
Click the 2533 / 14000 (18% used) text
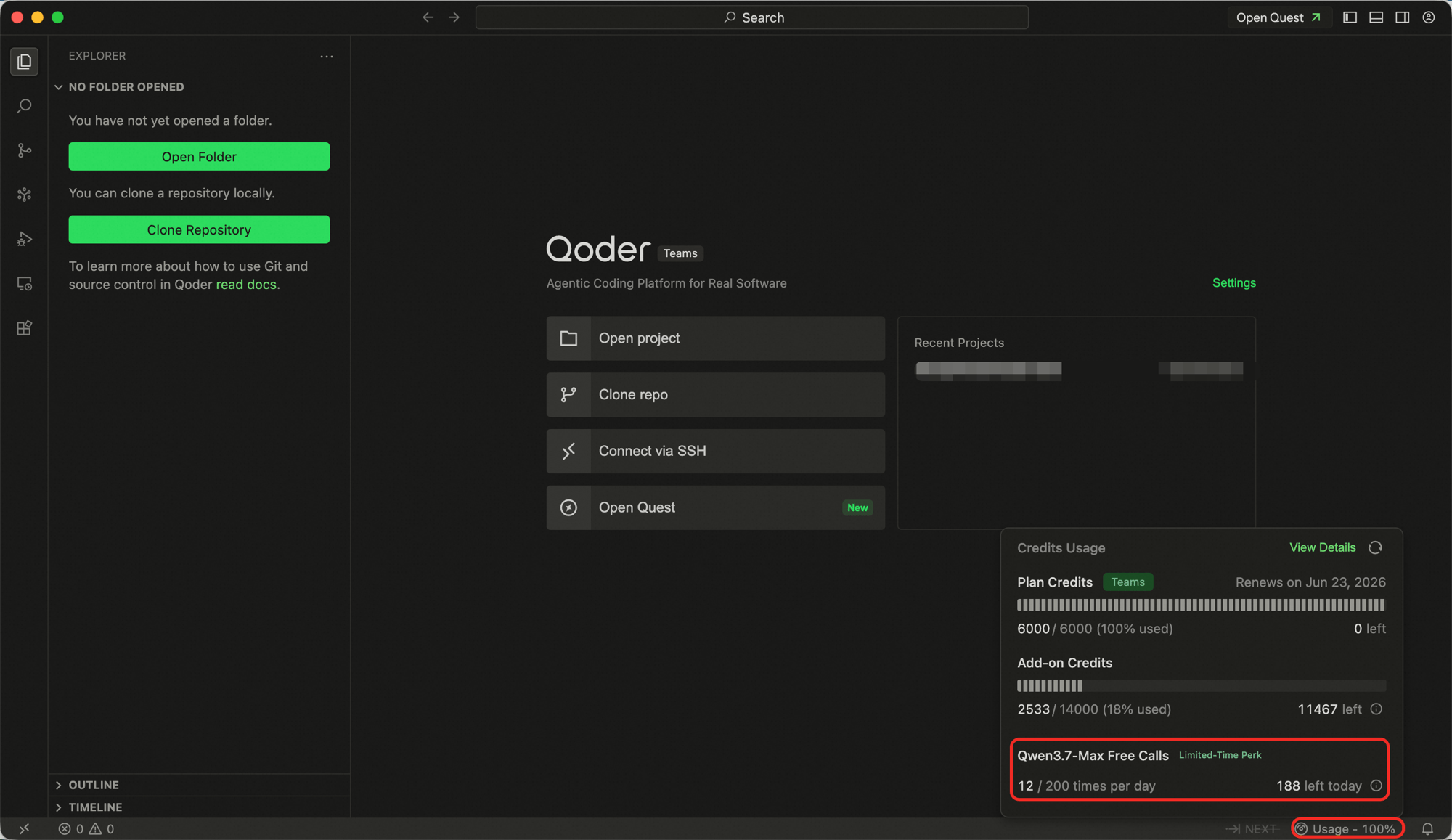pos(1094,709)
